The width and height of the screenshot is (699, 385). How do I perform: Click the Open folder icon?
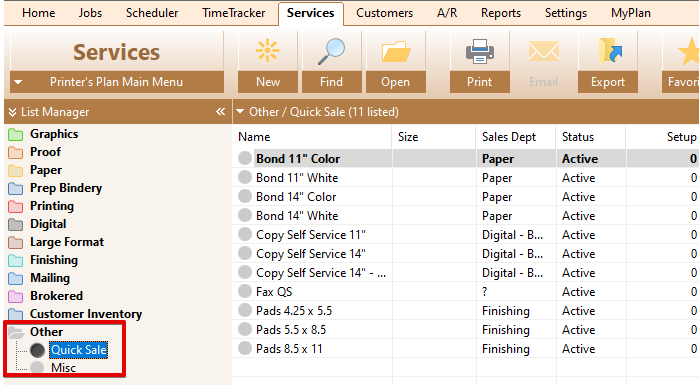395,51
